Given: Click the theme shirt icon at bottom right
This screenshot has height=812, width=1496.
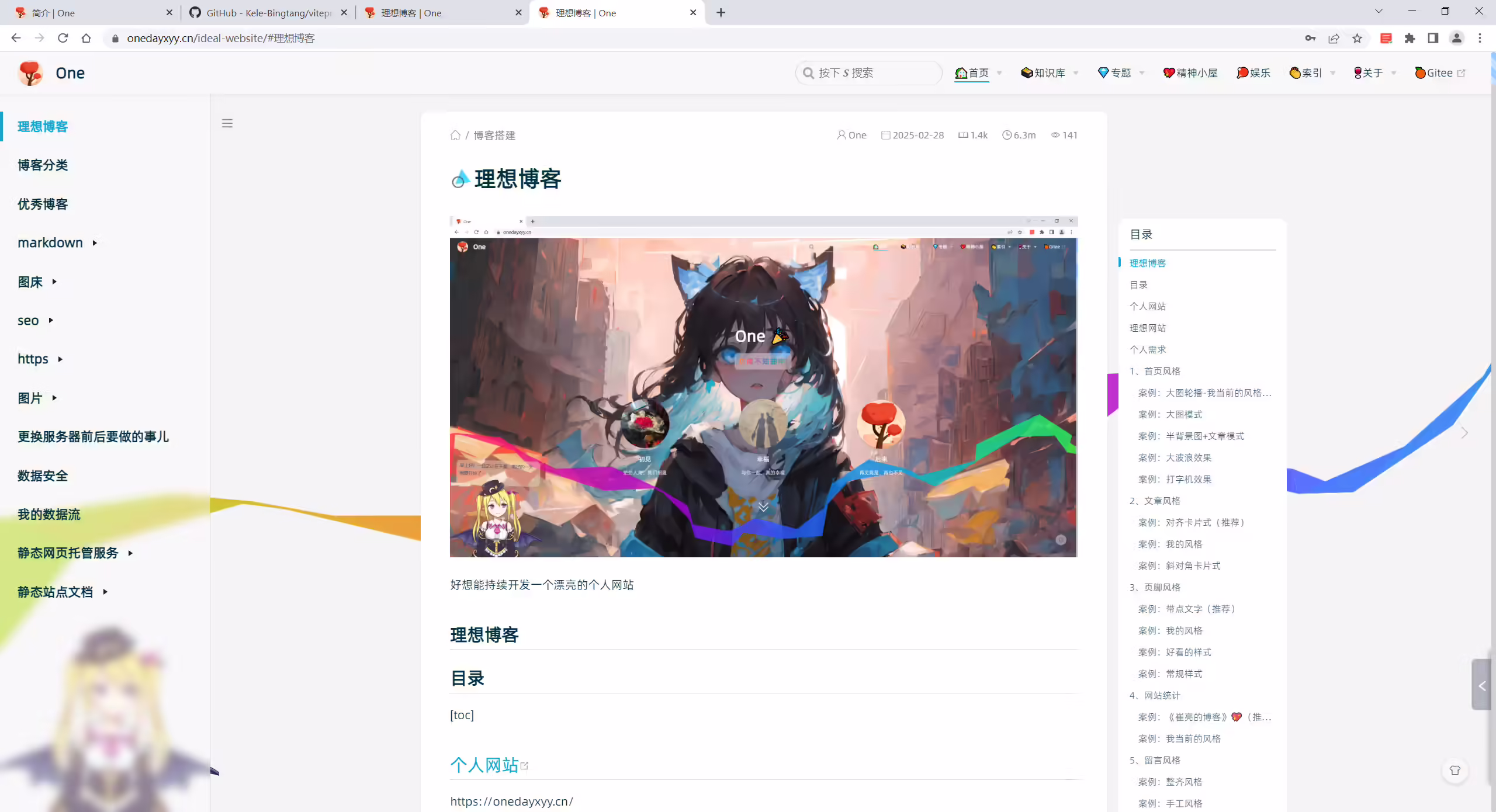Looking at the screenshot, I should click(x=1455, y=771).
